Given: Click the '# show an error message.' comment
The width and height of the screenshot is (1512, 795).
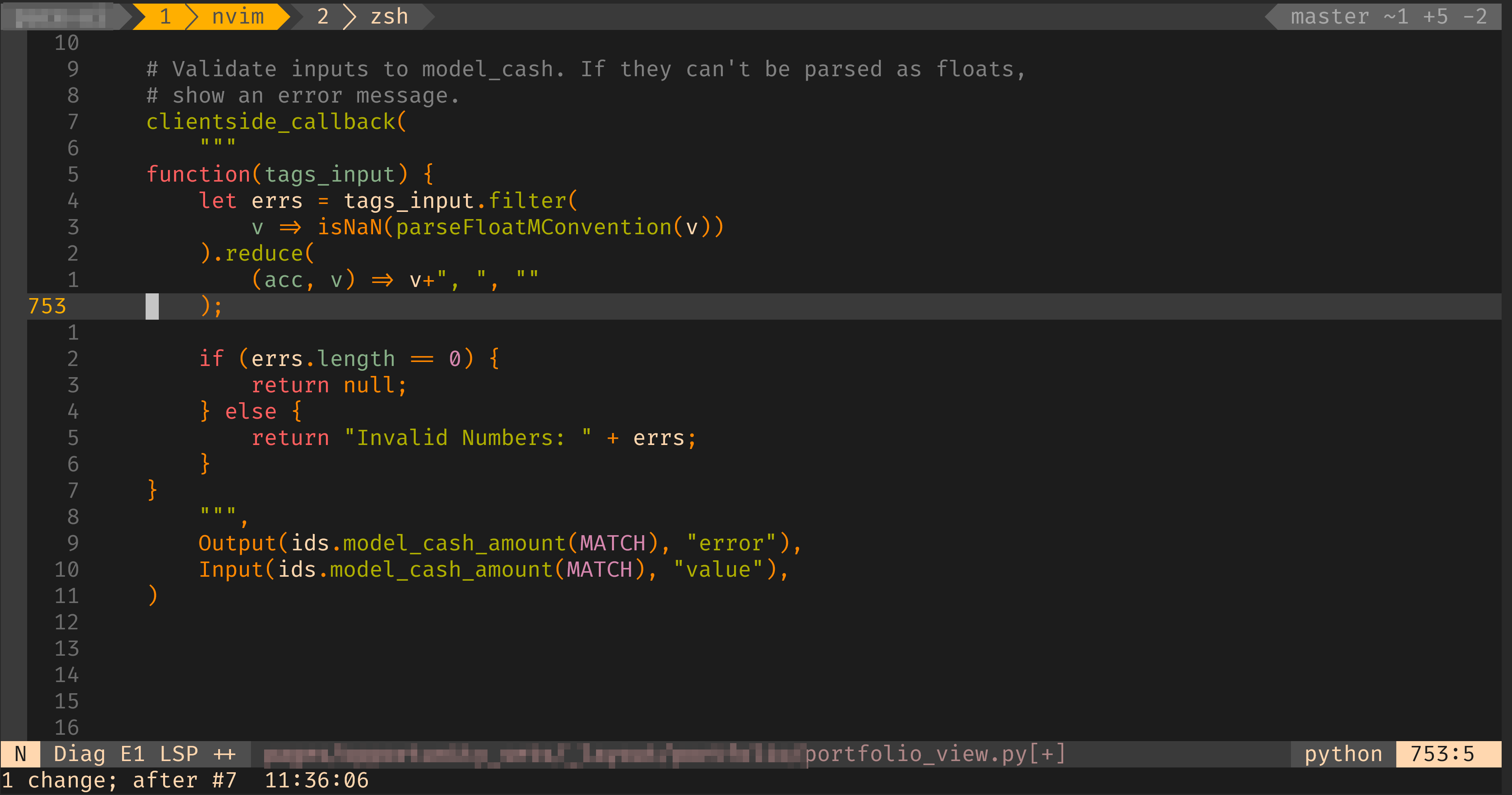Looking at the screenshot, I should point(303,96).
